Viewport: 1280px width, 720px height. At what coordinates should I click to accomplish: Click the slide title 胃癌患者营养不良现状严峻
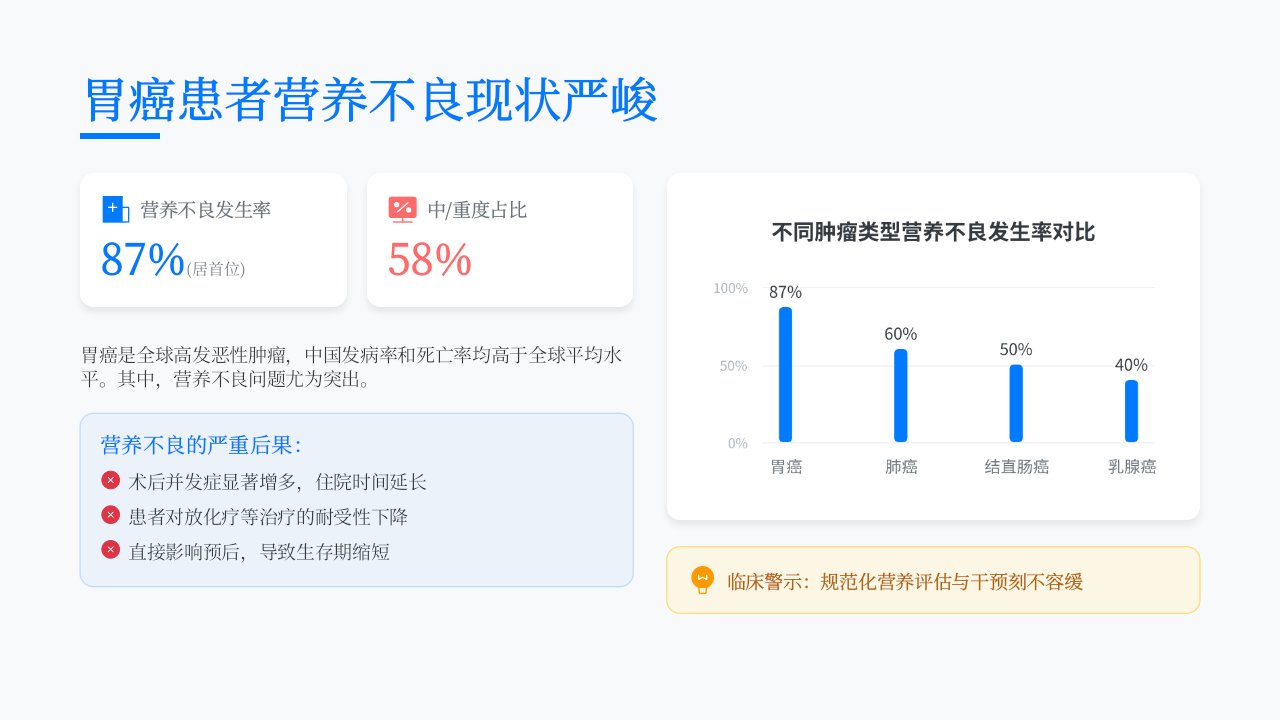(370, 100)
